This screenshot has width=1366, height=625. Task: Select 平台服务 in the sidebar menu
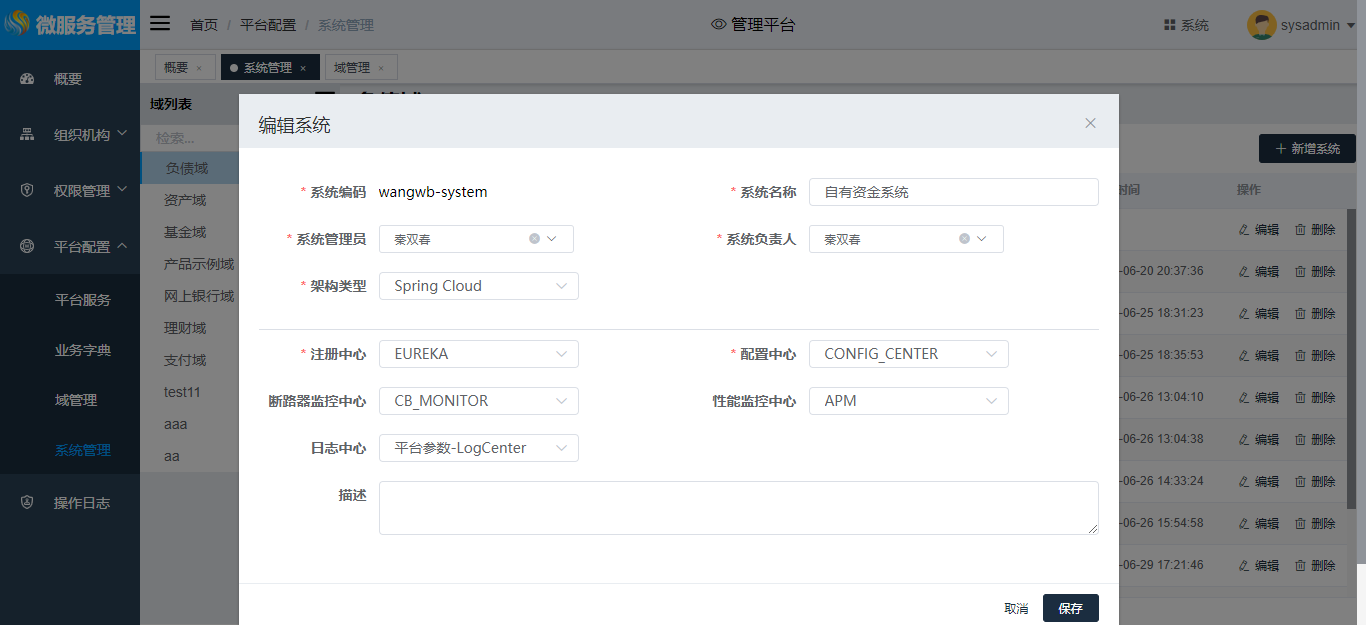[x=82, y=300]
